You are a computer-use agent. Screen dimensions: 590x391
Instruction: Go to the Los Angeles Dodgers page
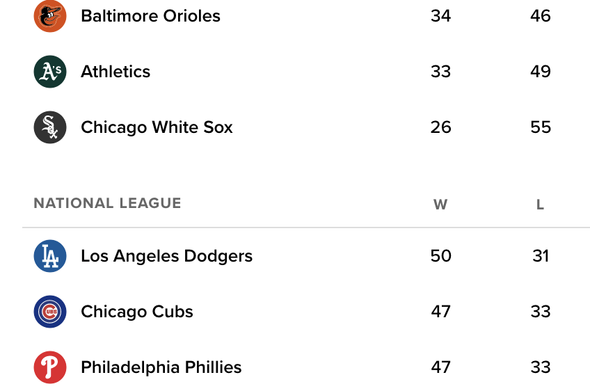166,256
